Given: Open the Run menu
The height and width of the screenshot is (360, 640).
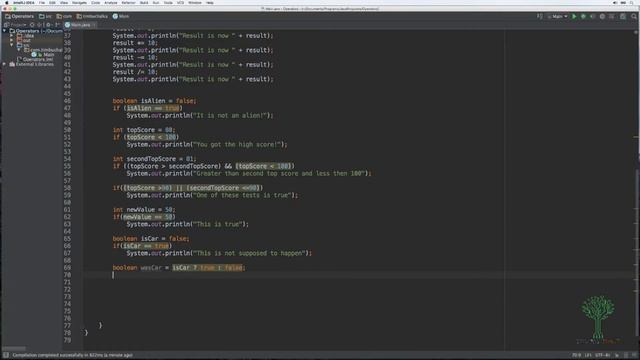Looking at the screenshot, I should click(156, 3).
